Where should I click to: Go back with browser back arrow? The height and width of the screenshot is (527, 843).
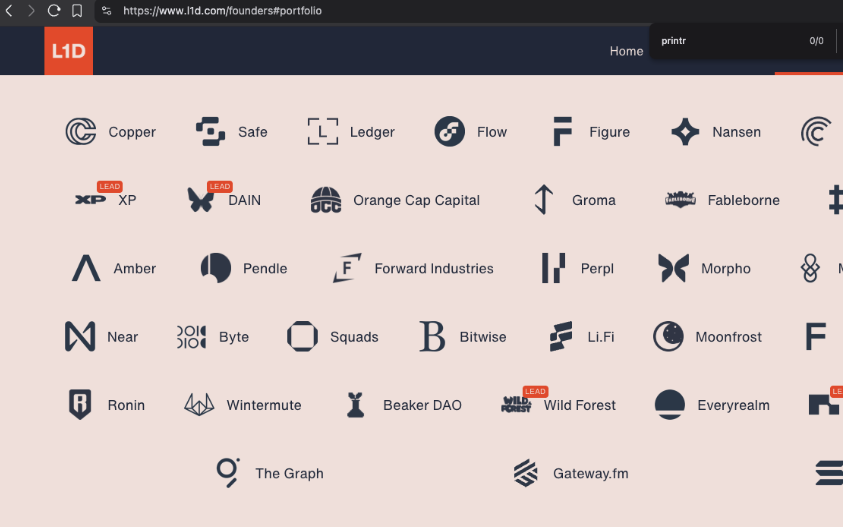point(9,10)
